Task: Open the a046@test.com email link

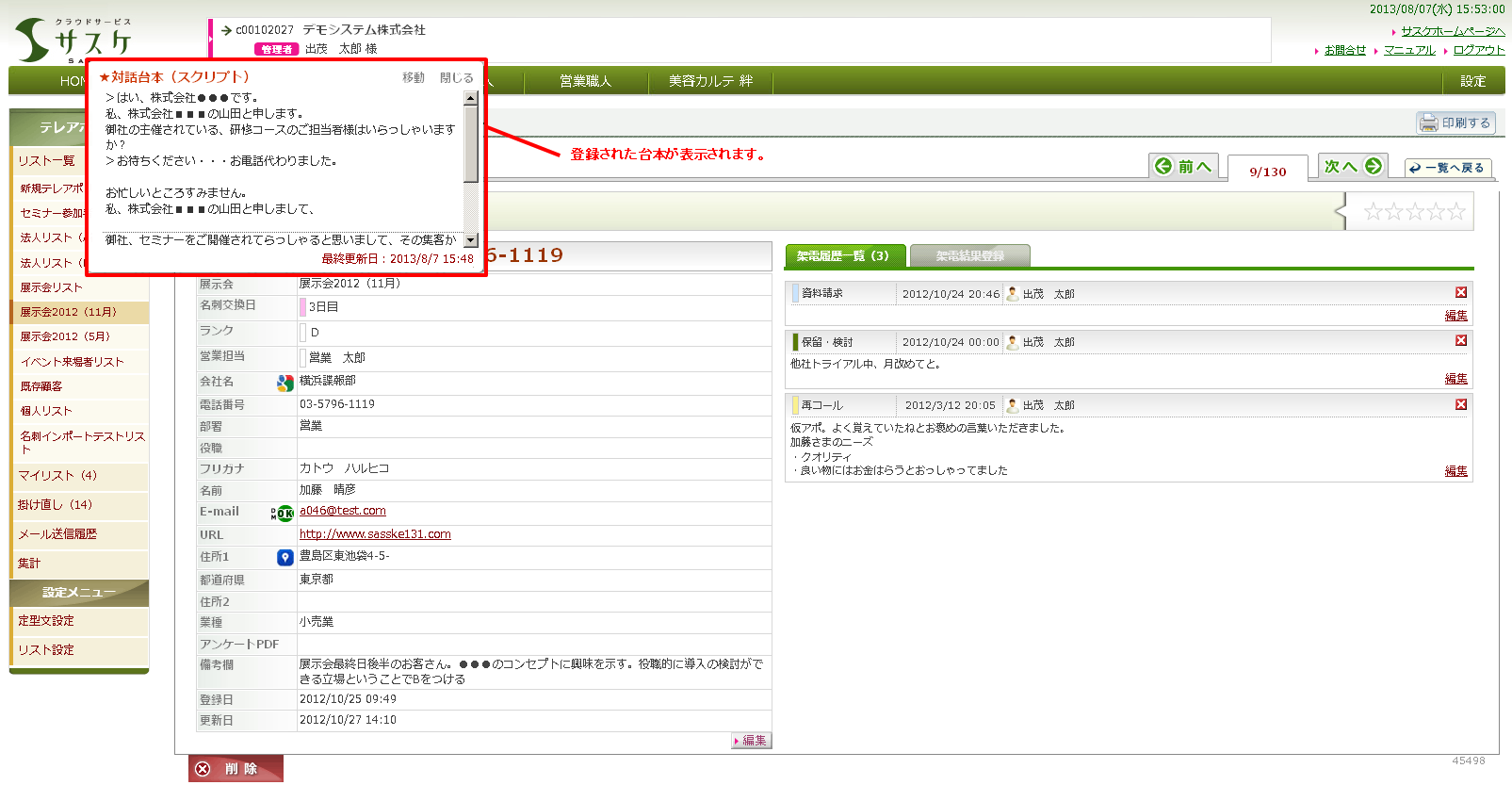Action: (343, 511)
